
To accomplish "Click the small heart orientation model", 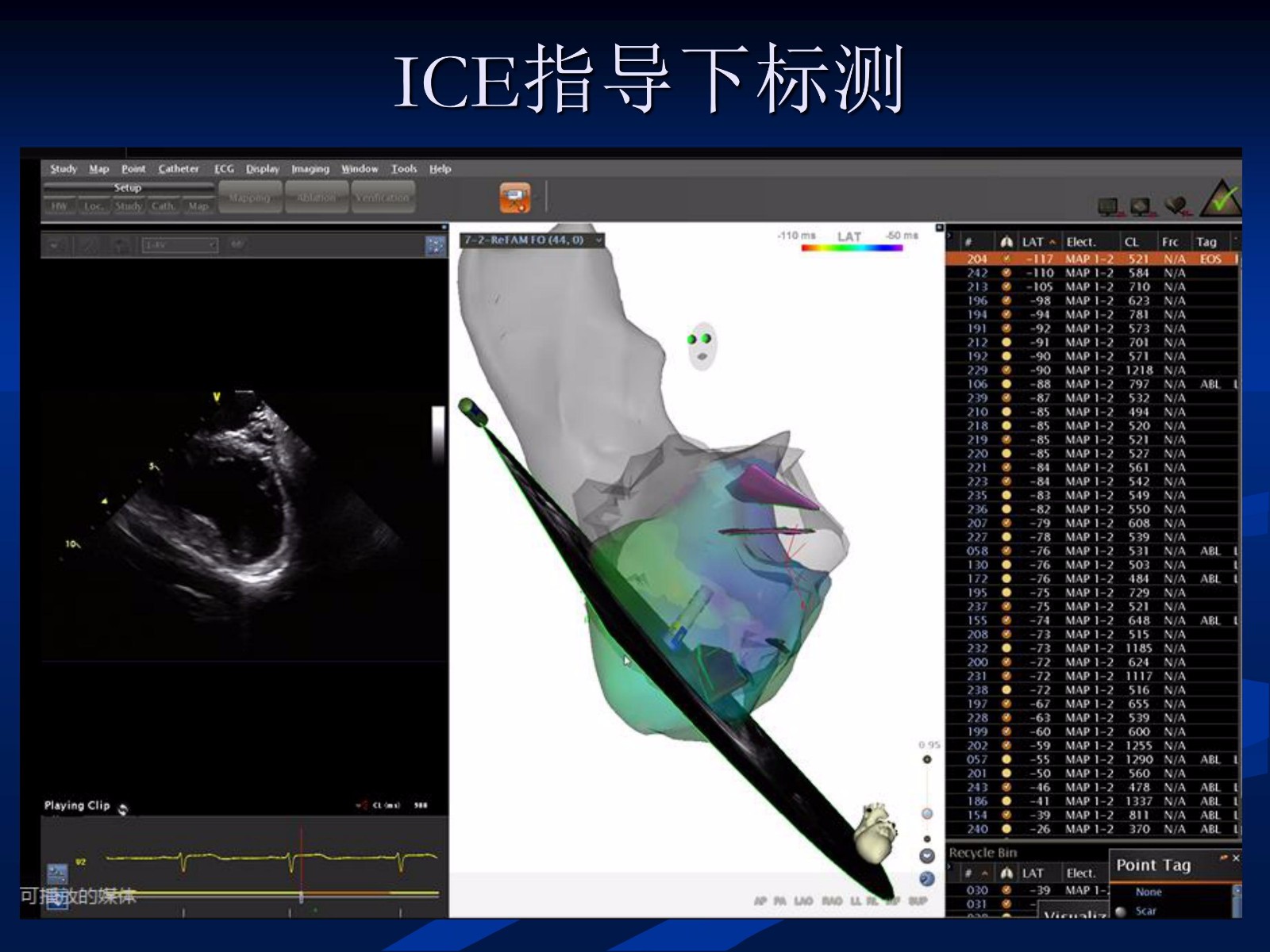I will pos(876,831).
